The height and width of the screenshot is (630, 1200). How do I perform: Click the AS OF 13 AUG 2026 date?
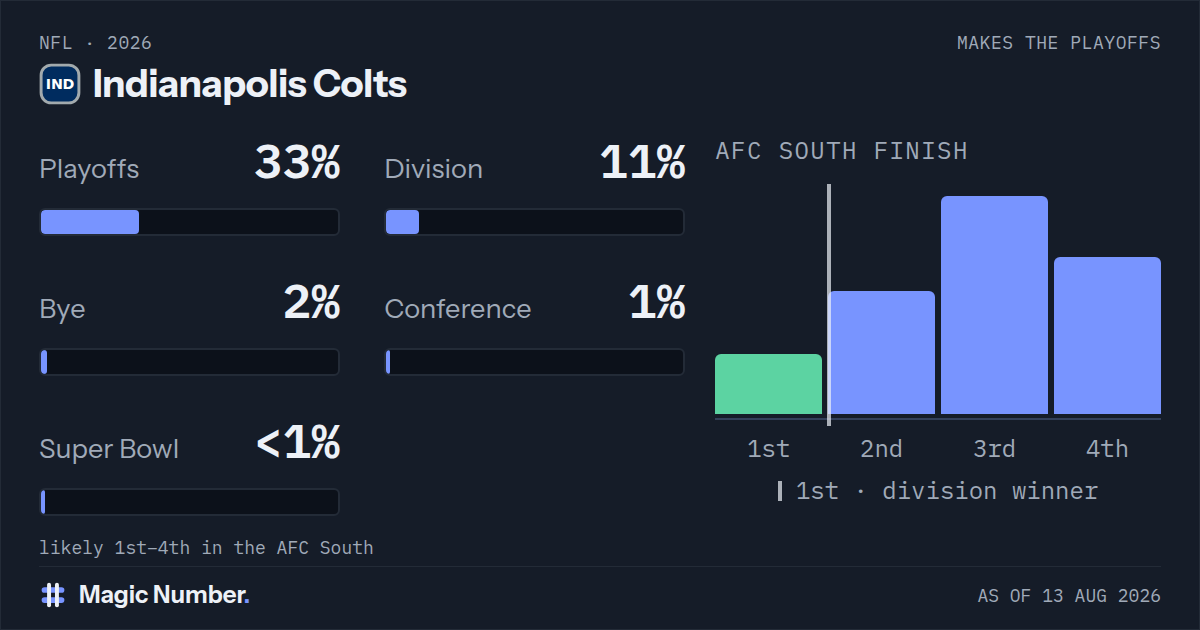coord(1069,596)
